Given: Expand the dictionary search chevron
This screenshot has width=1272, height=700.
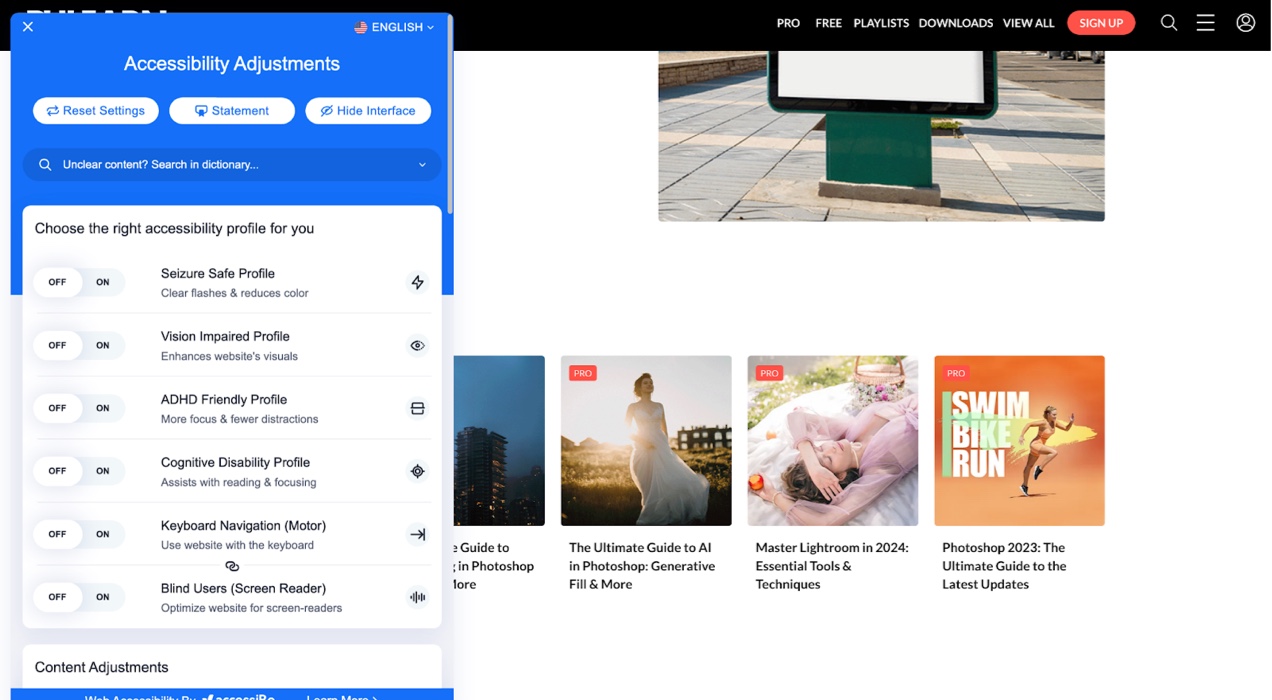Looking at the screenshot, I should coord(422,165).
